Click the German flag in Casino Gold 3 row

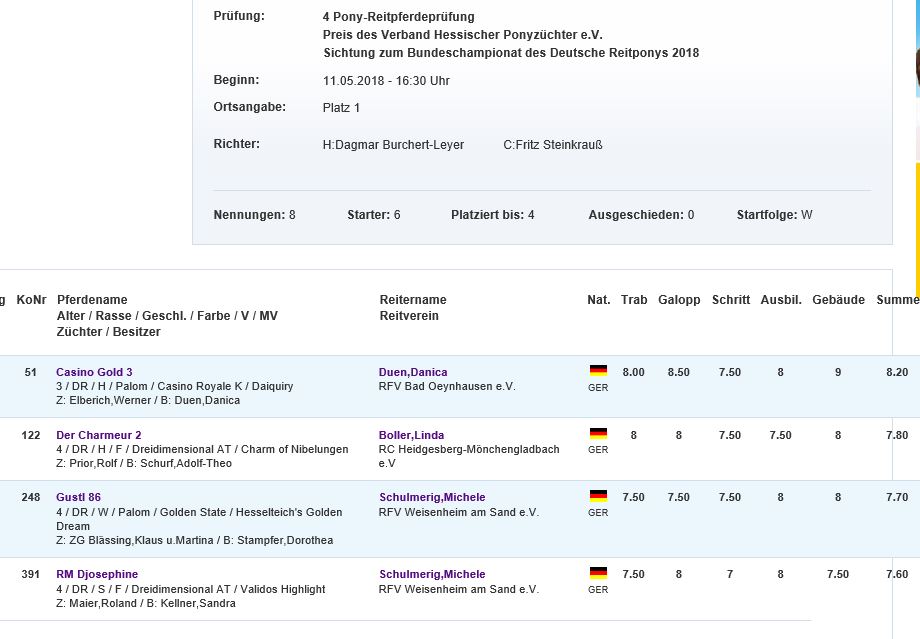pyautogui.click(x=598, y=371)
